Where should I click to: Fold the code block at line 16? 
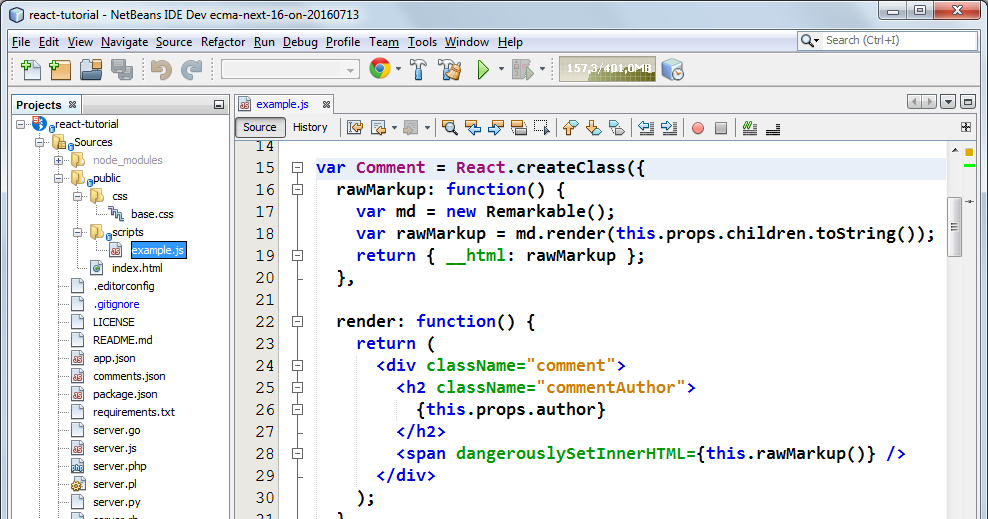point(297,190)
